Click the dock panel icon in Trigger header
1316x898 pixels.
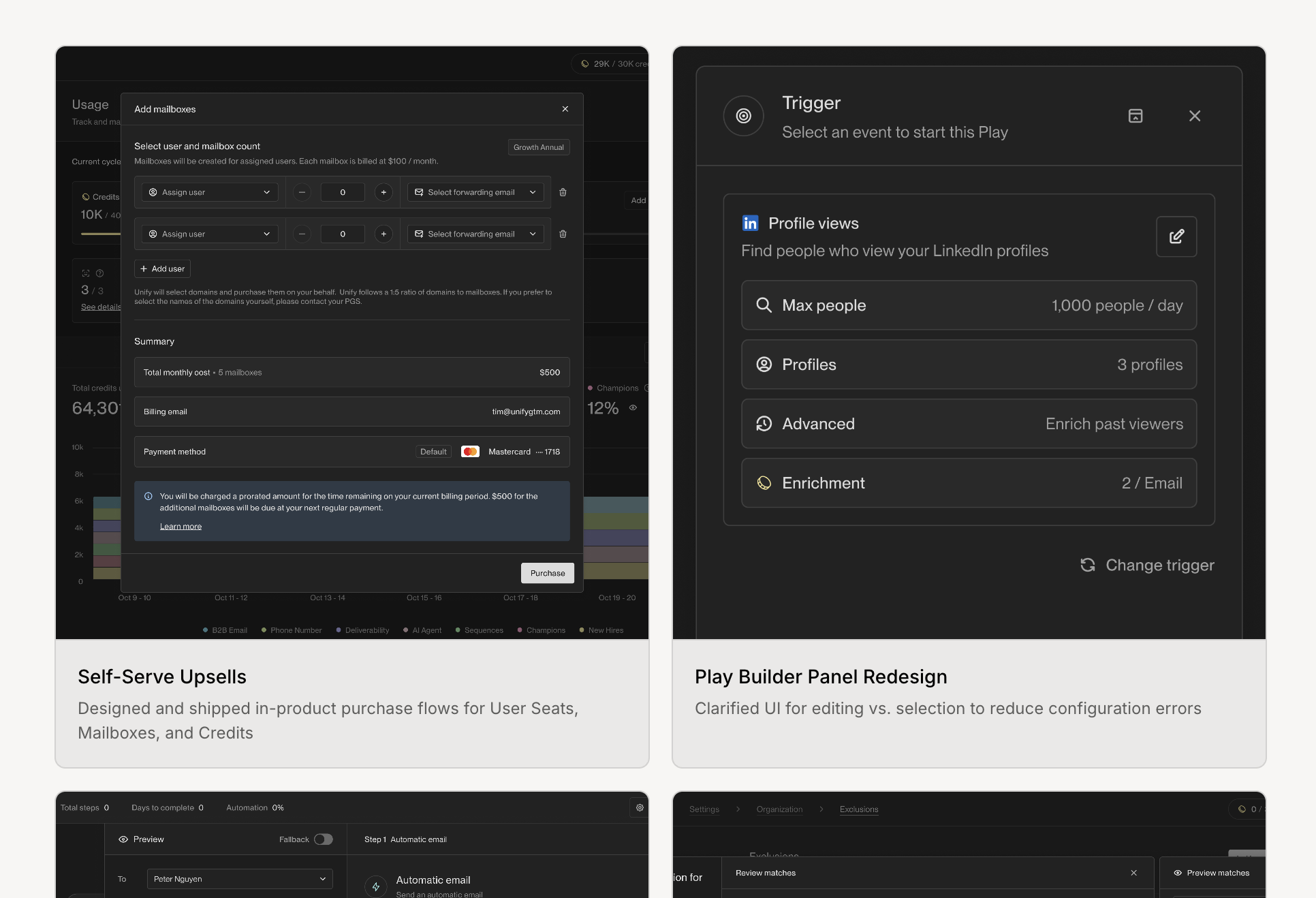[1135, 116]
